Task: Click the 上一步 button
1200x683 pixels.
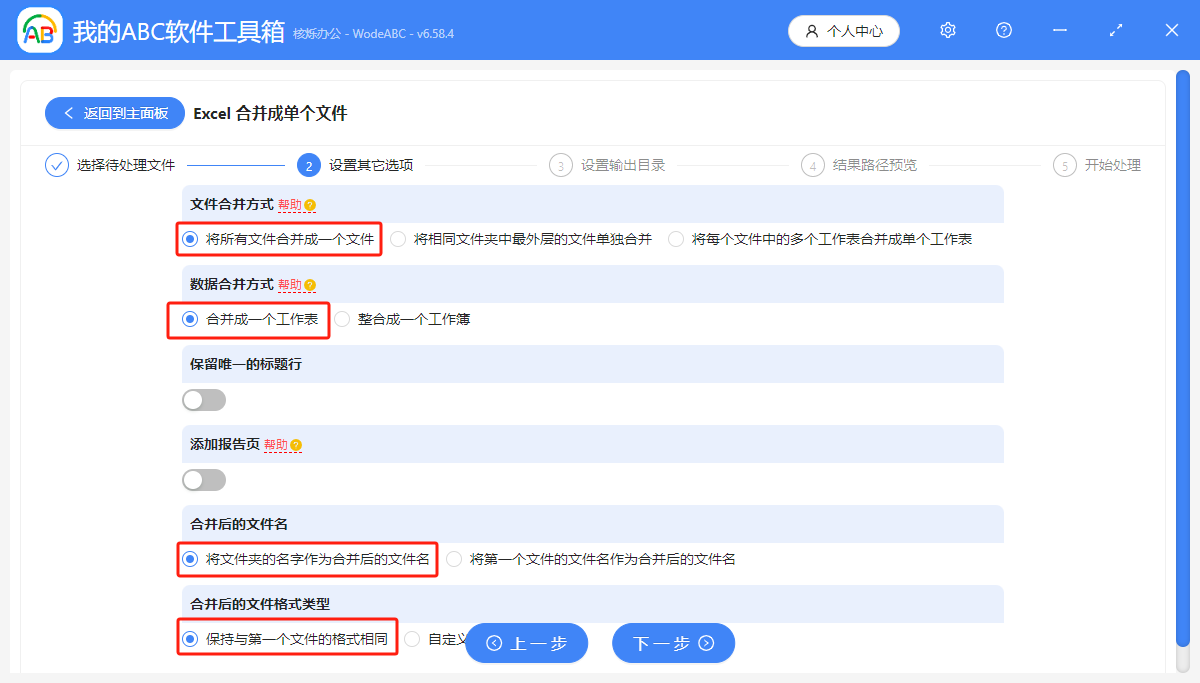Action: [527, 643]
